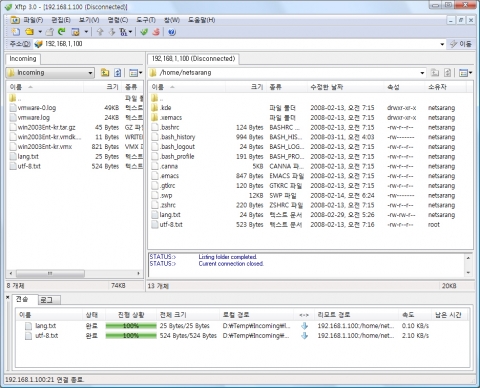Expand the local Incoming folder combo box
The image size is (480, 388).
coord(90,73)
